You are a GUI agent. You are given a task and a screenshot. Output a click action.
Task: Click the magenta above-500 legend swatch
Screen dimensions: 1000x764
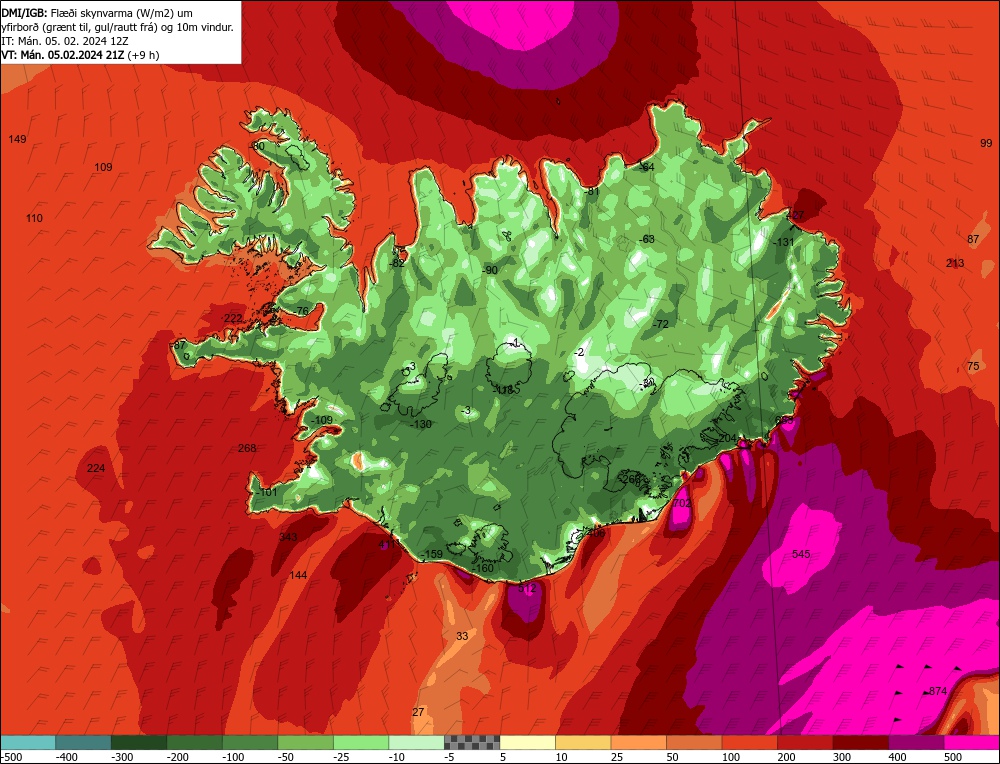click(971, 742)
